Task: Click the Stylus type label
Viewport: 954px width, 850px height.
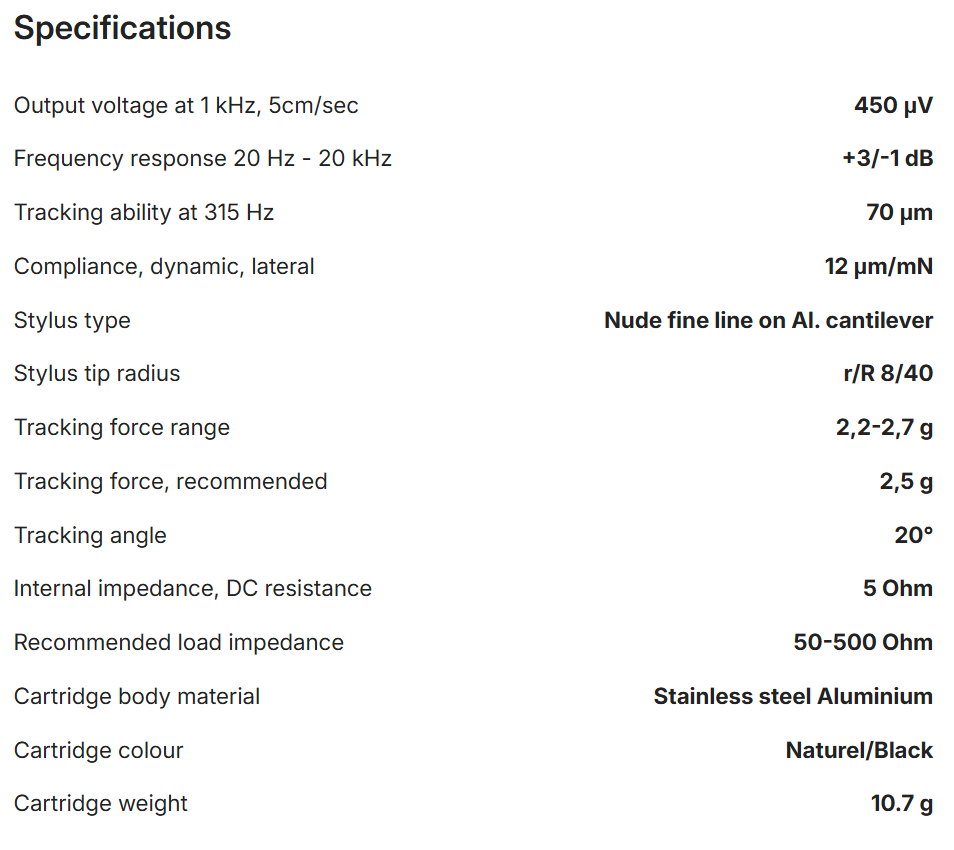Action: pos(72,321)
